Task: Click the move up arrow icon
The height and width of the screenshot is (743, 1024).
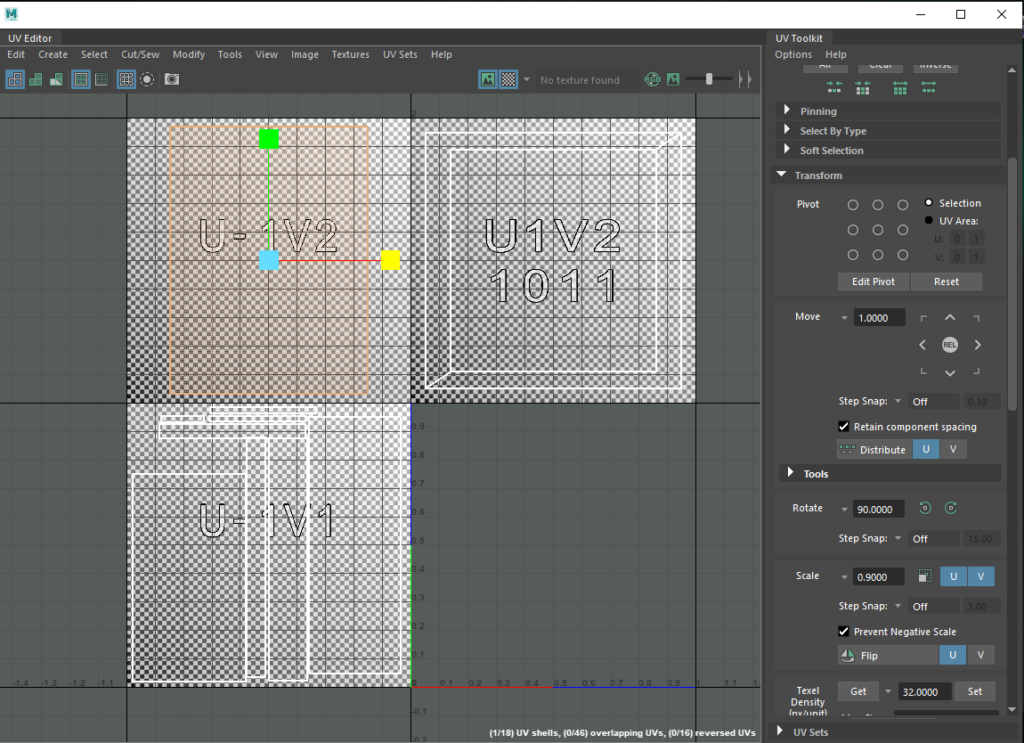Action: tap(950, 318)
